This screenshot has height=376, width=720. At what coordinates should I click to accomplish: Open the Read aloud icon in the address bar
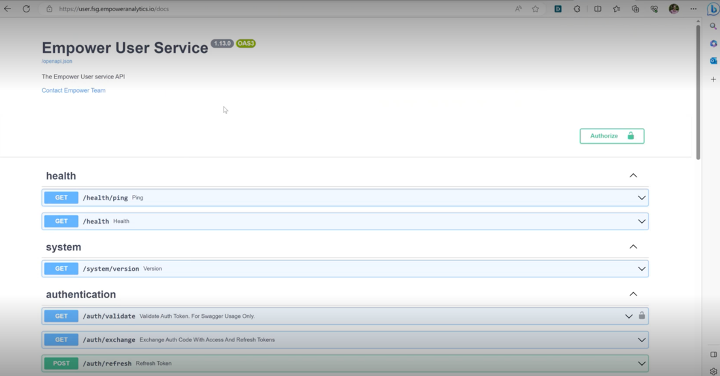point(518,9)
